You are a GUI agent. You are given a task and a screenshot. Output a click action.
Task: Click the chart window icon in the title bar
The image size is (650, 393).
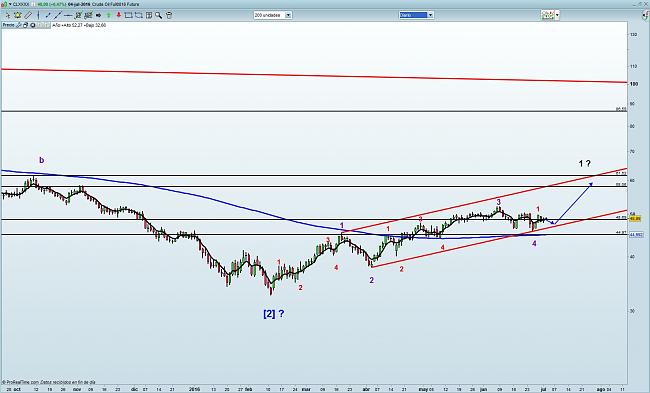[4, 5]
